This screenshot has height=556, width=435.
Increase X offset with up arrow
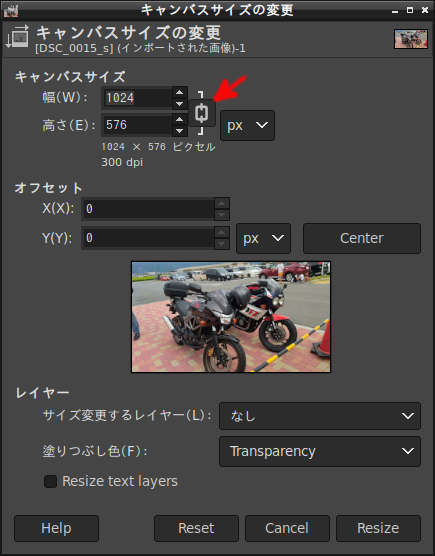click(222, 203)
